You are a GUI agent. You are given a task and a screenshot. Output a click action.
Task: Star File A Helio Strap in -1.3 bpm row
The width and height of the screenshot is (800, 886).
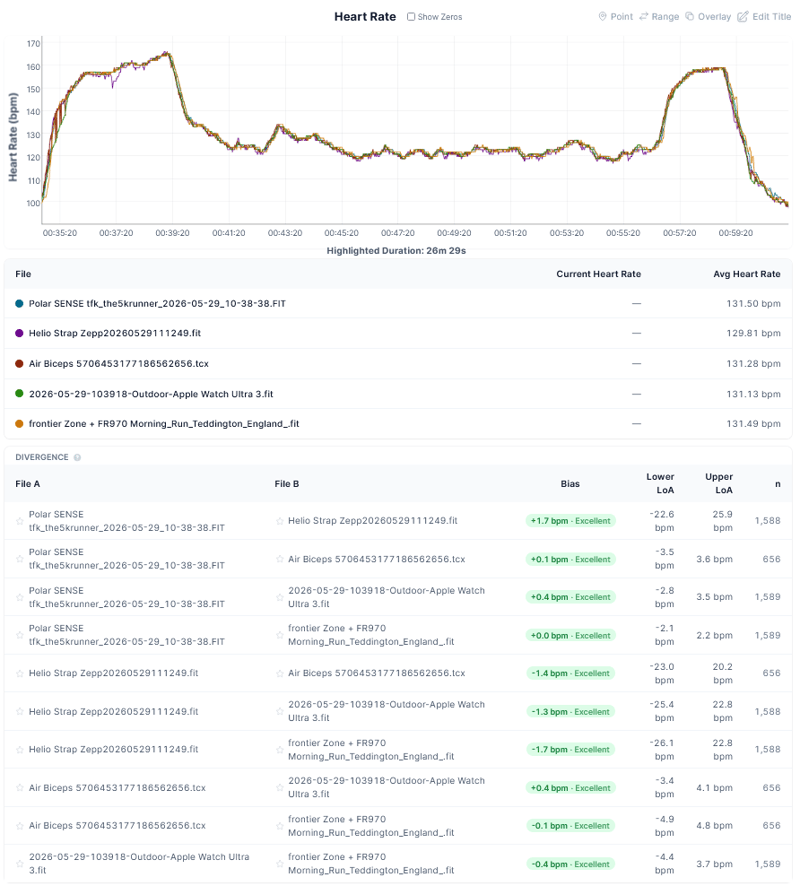click(20, 712)
